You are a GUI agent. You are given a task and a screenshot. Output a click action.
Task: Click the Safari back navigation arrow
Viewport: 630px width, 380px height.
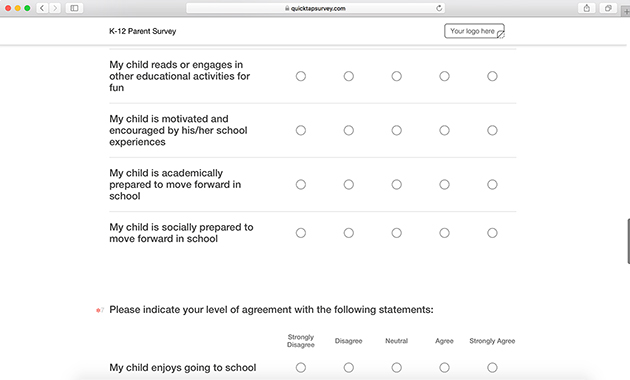click(42, 8)
